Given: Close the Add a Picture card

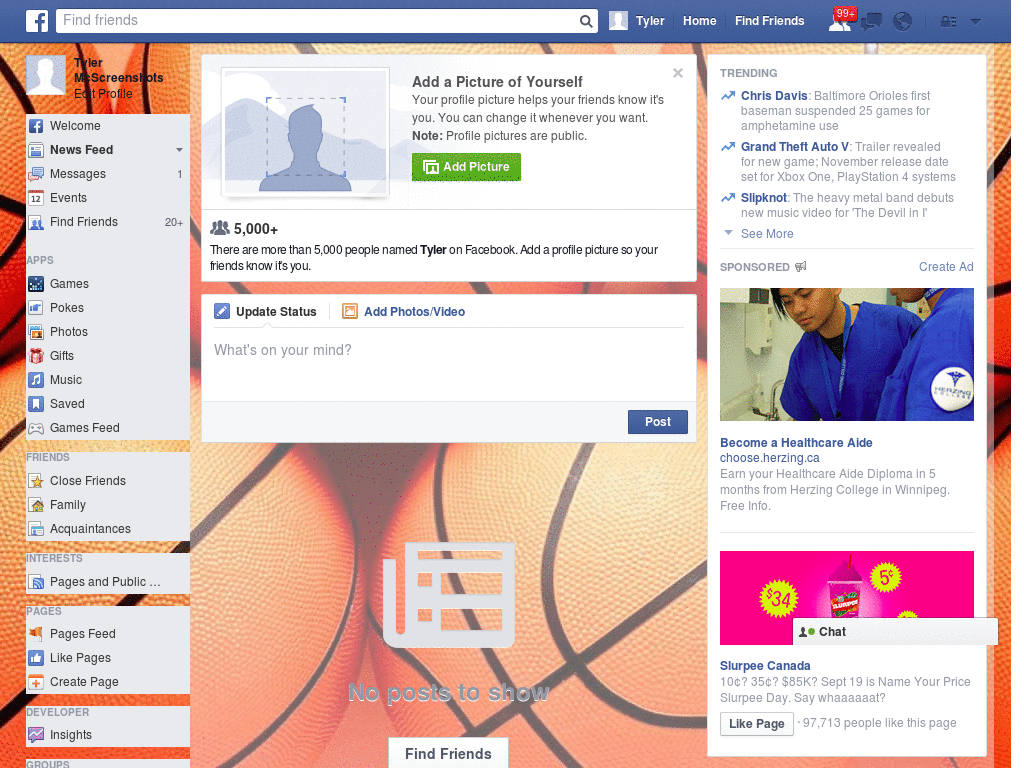Looking at the screenshot, I should pyautogui.click(x=678, y=73).
